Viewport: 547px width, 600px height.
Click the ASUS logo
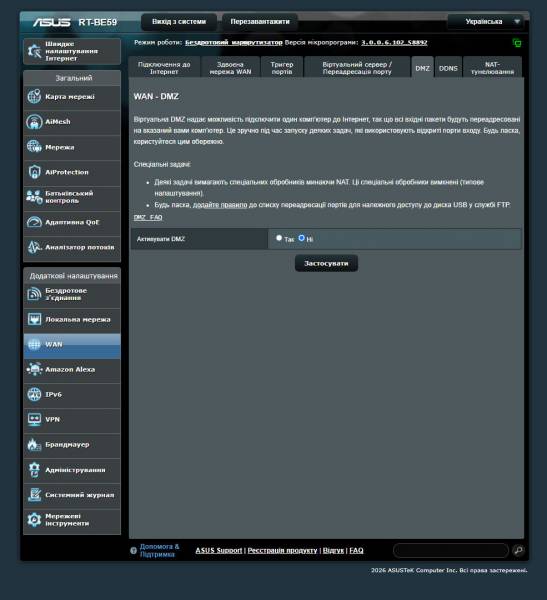coord(51,22)
